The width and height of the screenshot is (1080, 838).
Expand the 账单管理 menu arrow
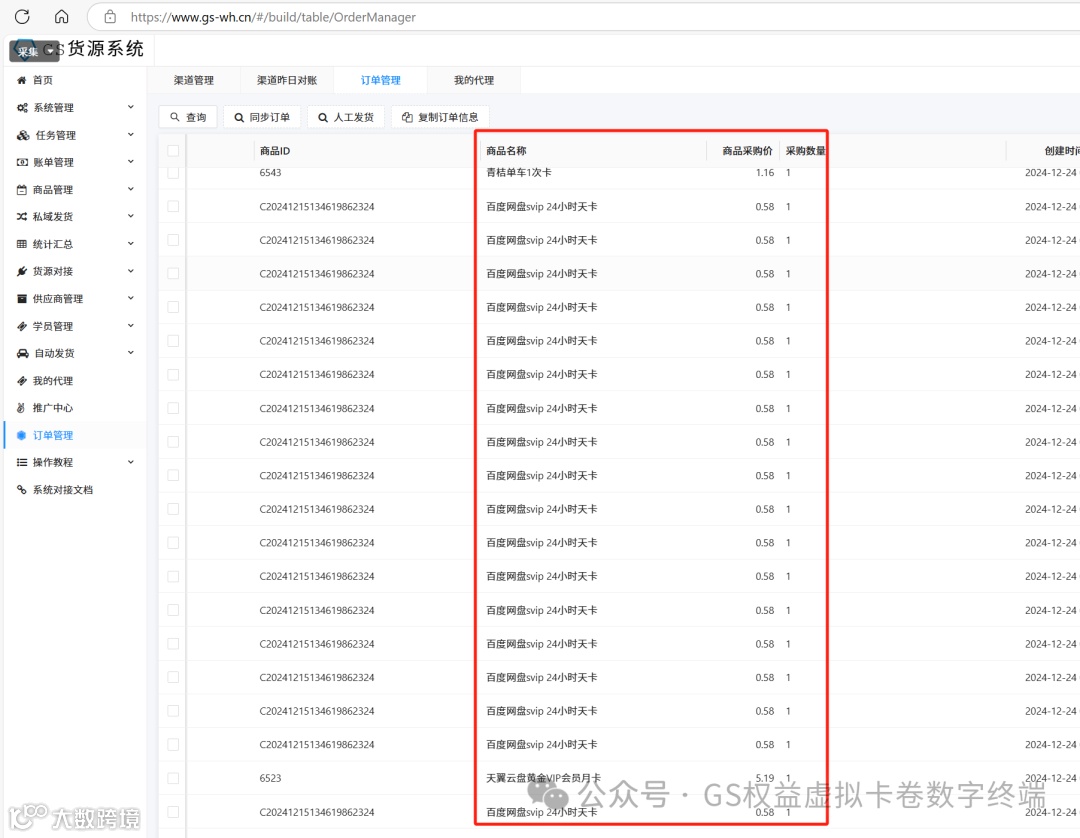click(x=130, y=161)
